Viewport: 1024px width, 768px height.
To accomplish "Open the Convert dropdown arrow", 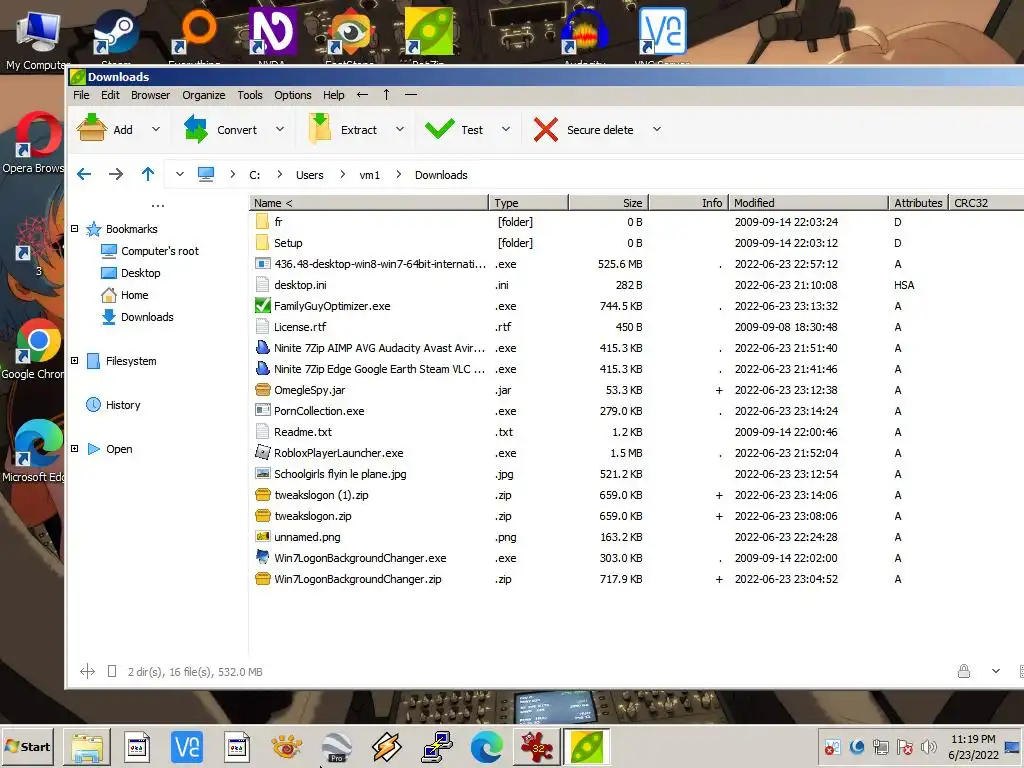I will 280,129.
